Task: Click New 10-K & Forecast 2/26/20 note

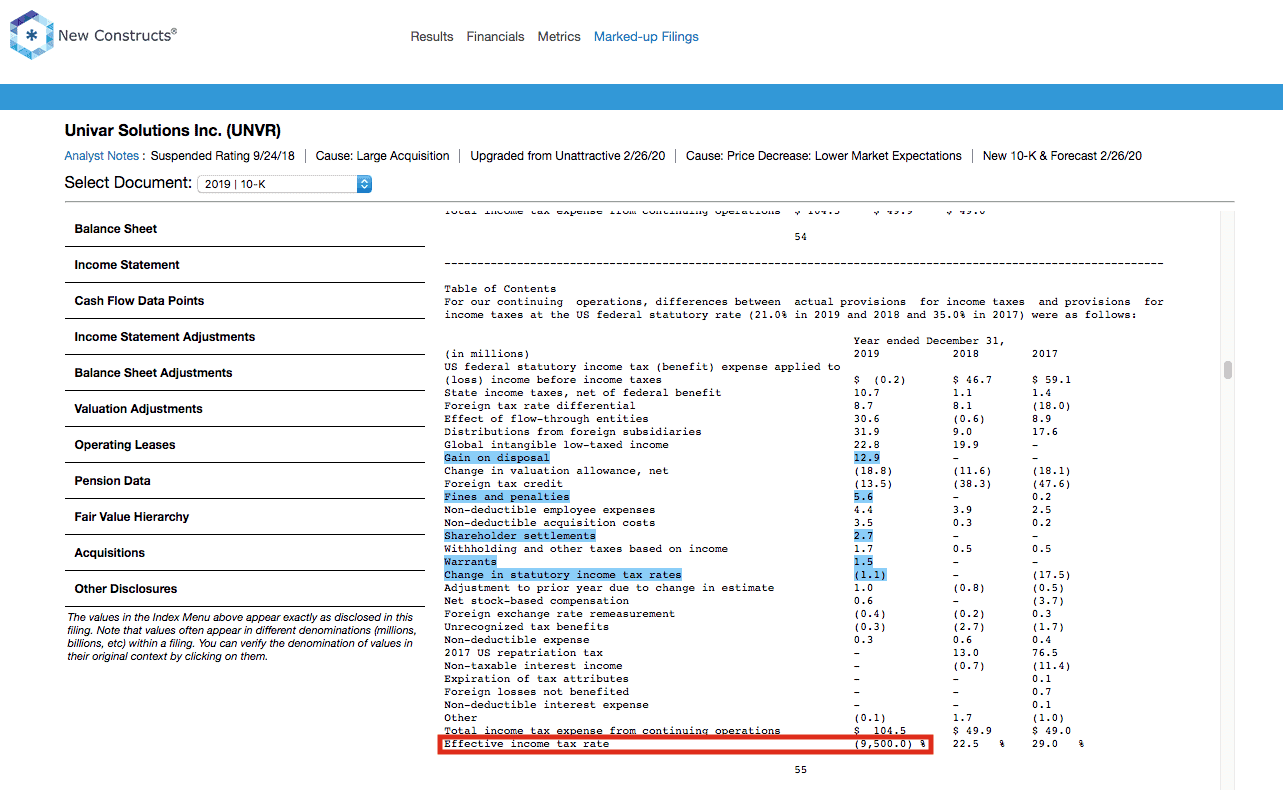Action: [1062, 156]
